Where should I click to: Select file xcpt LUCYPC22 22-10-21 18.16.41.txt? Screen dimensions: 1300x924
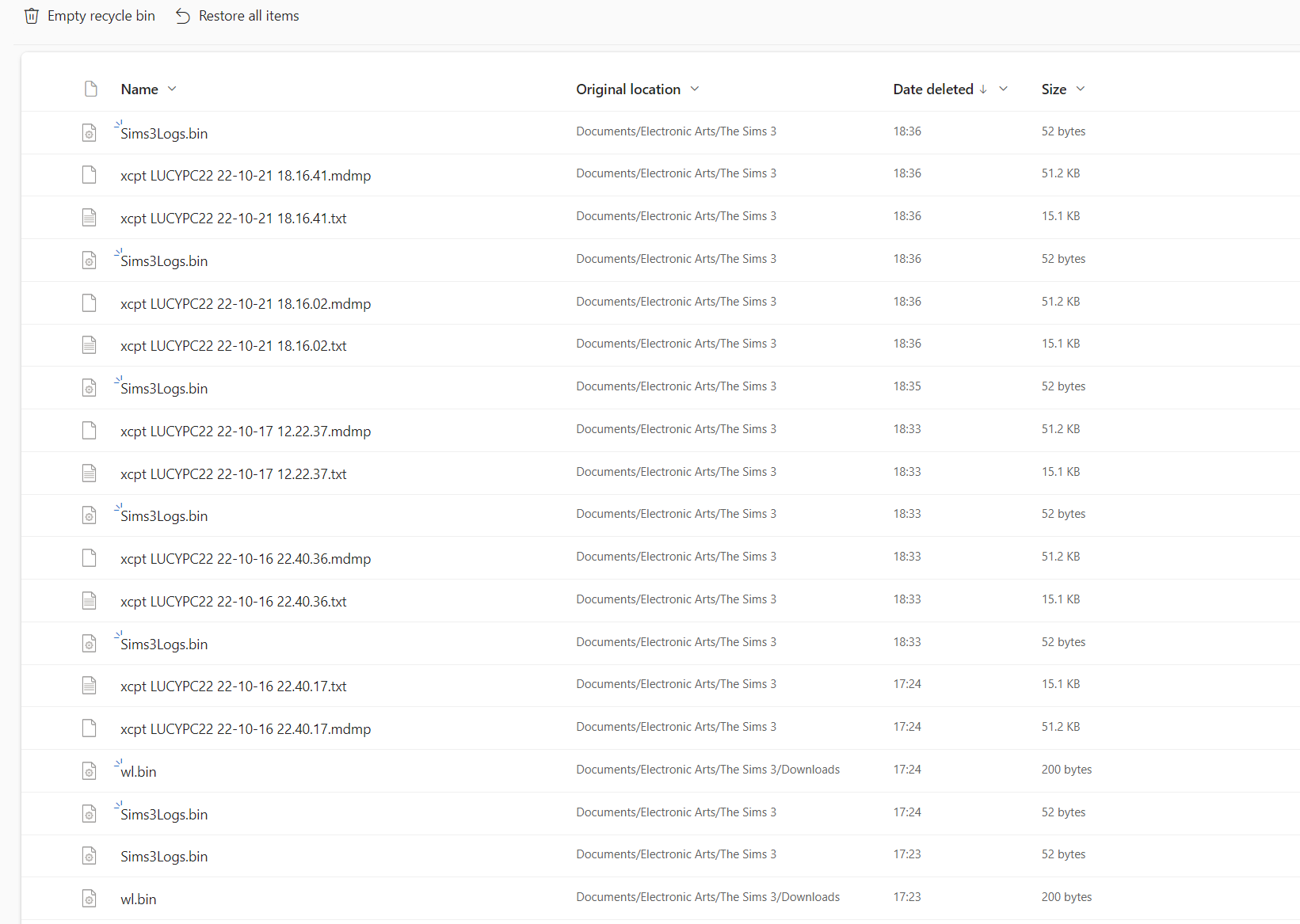click(x=234, y=219)
